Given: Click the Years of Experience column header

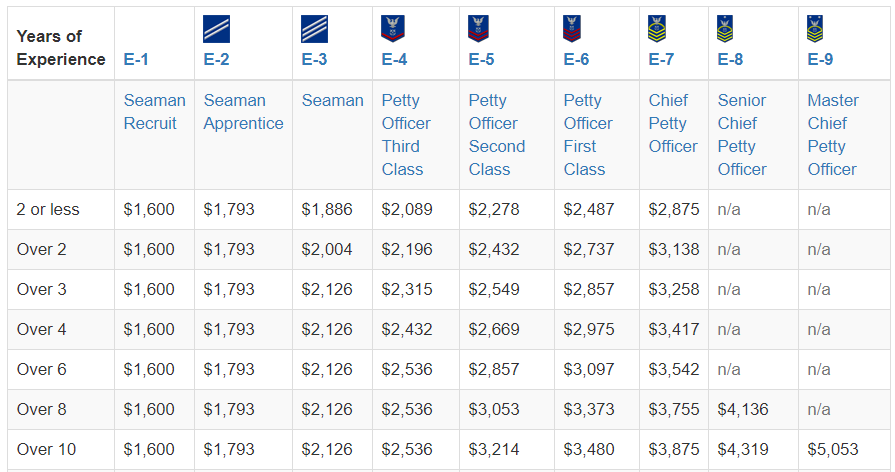Looking at the screenshot, I should point(60,48).
